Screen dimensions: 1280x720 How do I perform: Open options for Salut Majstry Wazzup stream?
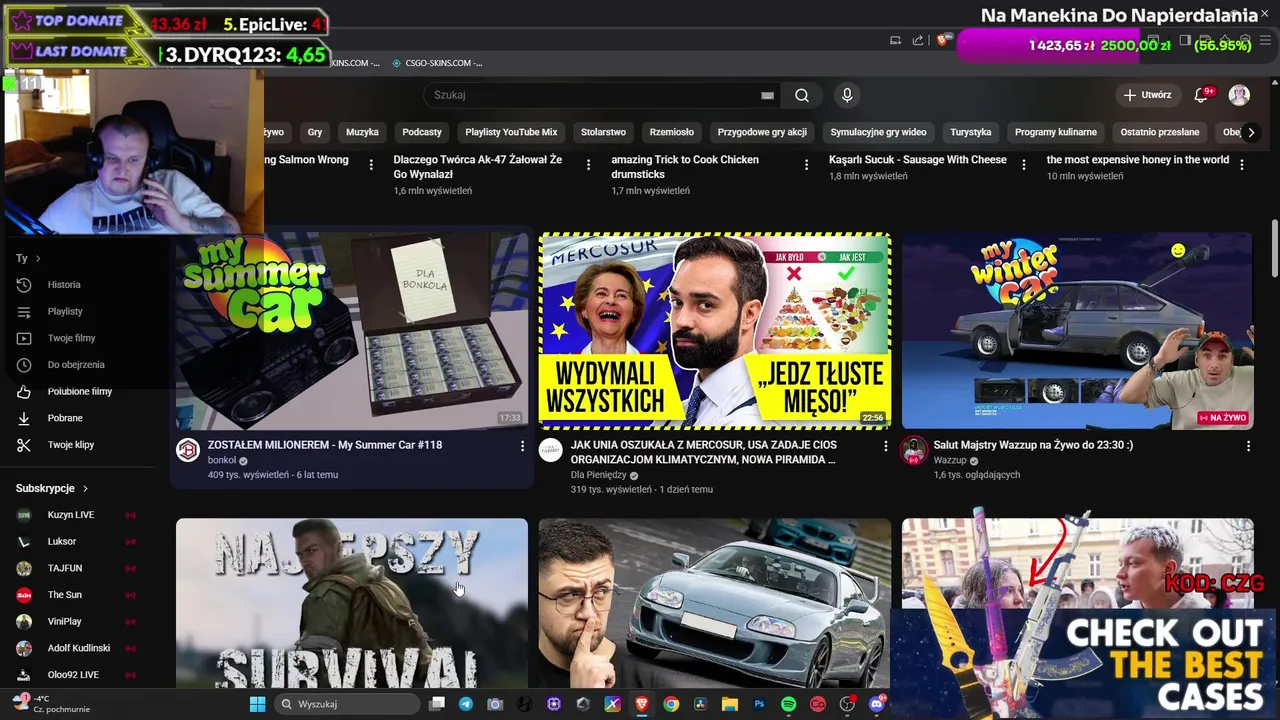click(1248, 446)
